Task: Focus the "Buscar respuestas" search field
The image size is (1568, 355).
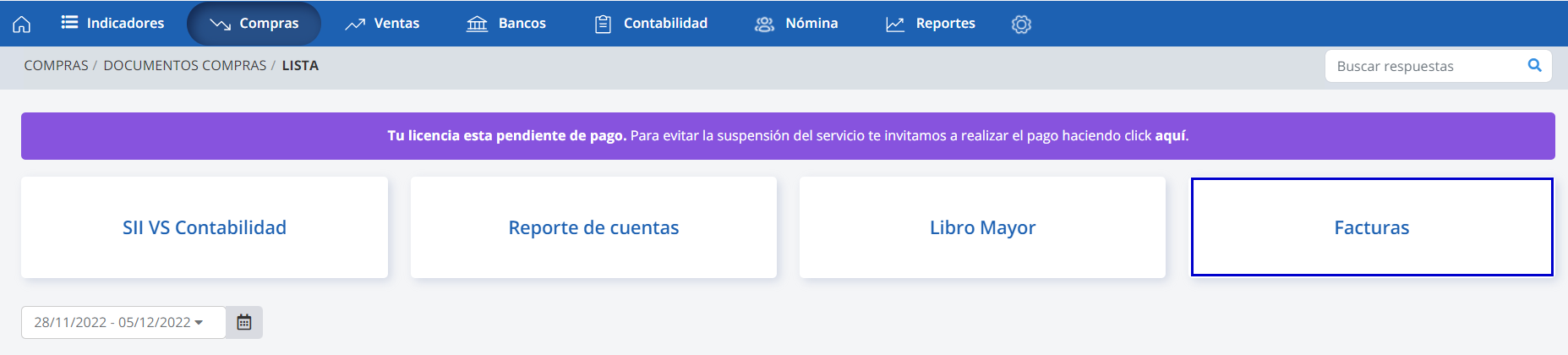Action: (x=1424, y=66)
